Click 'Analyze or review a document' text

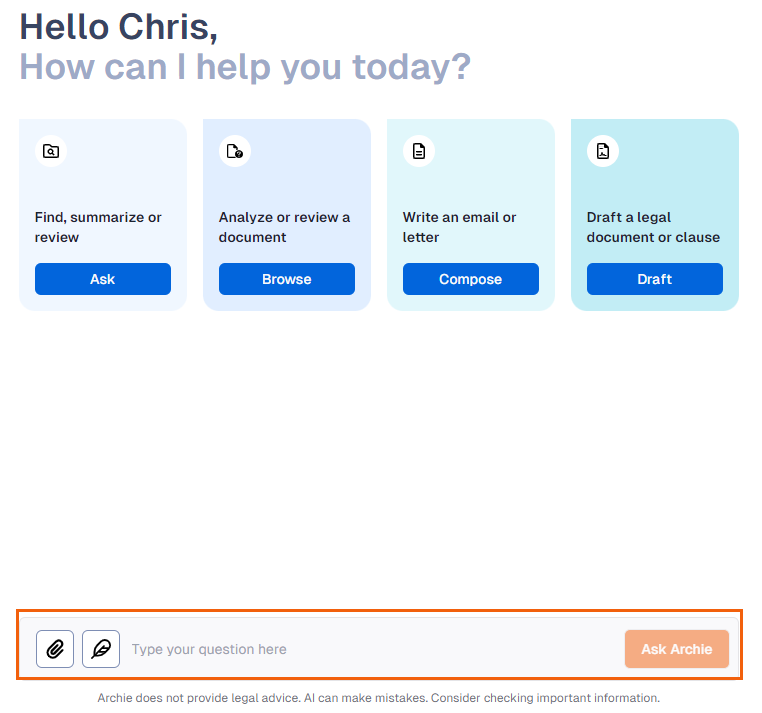tap(284, 227)
